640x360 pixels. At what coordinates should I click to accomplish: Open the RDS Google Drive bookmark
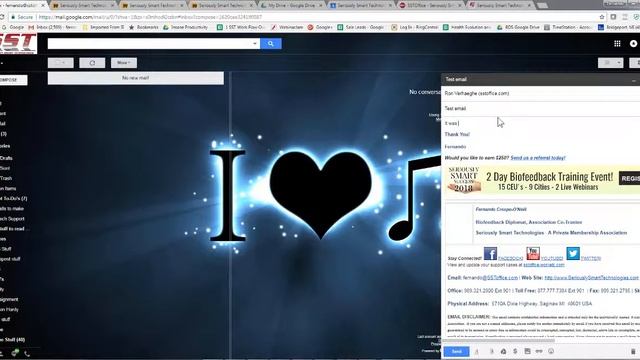518,27
